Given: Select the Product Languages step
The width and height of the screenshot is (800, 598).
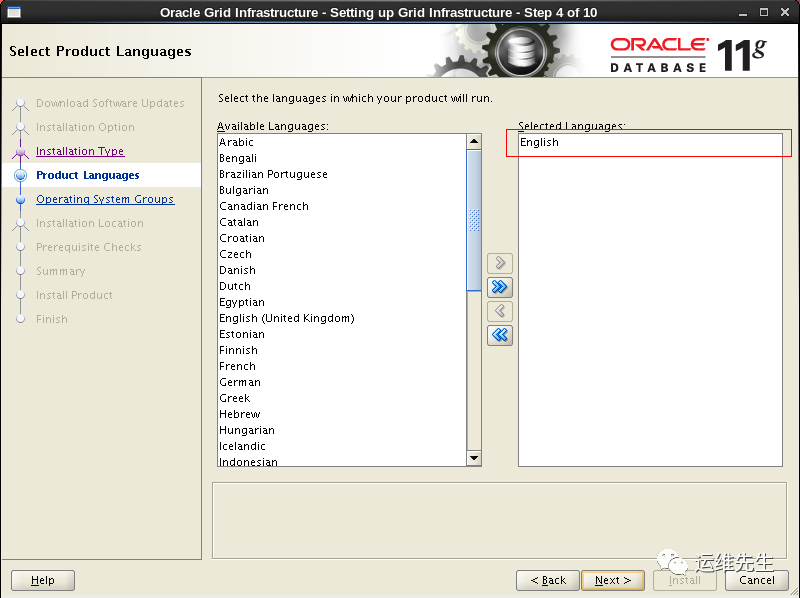Looking at the screenshot, I should pos(88,175).
